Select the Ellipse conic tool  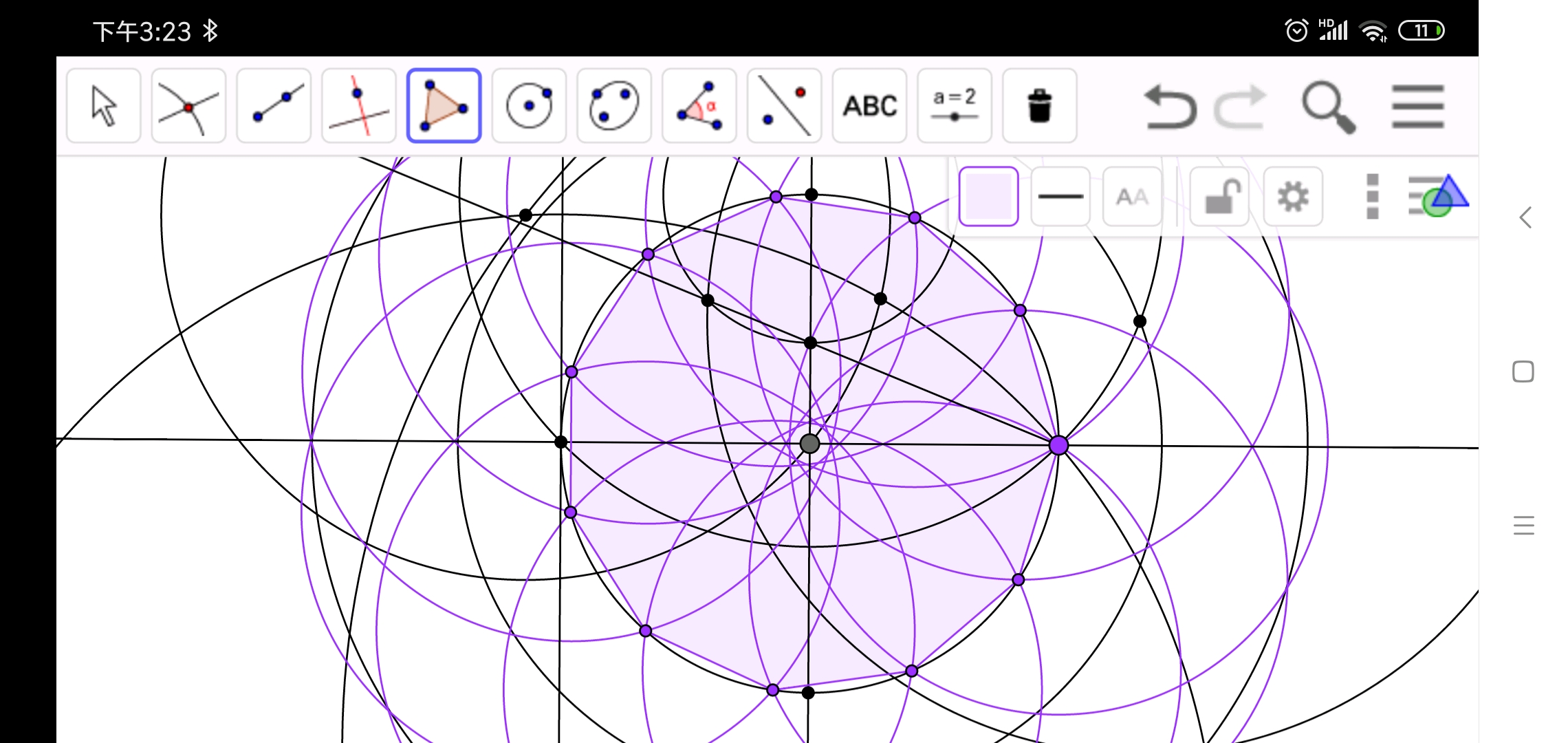(614, 106)
